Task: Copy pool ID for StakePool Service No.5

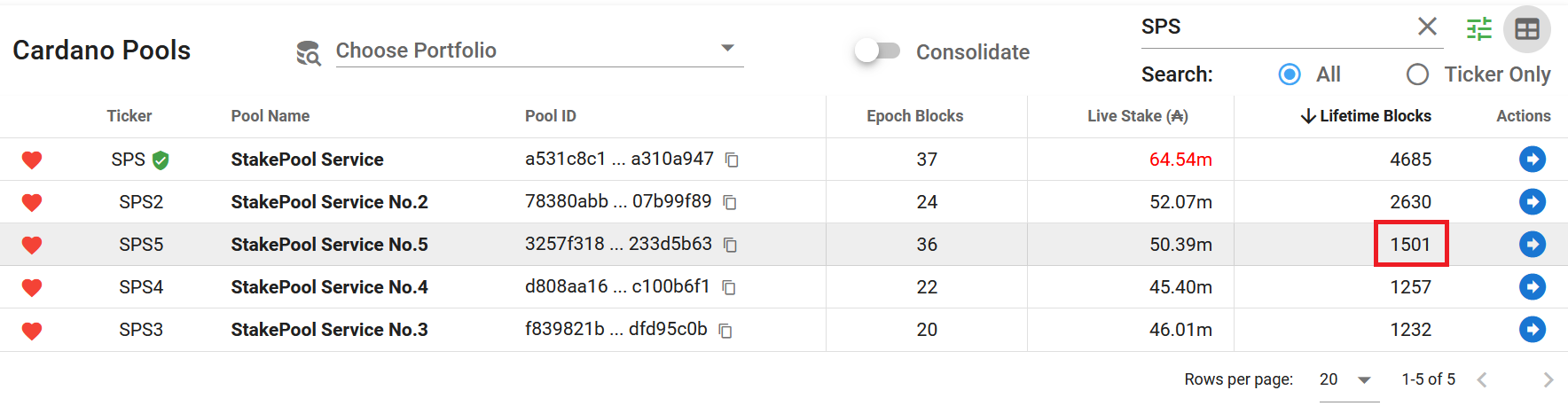Action: point(730,246)
